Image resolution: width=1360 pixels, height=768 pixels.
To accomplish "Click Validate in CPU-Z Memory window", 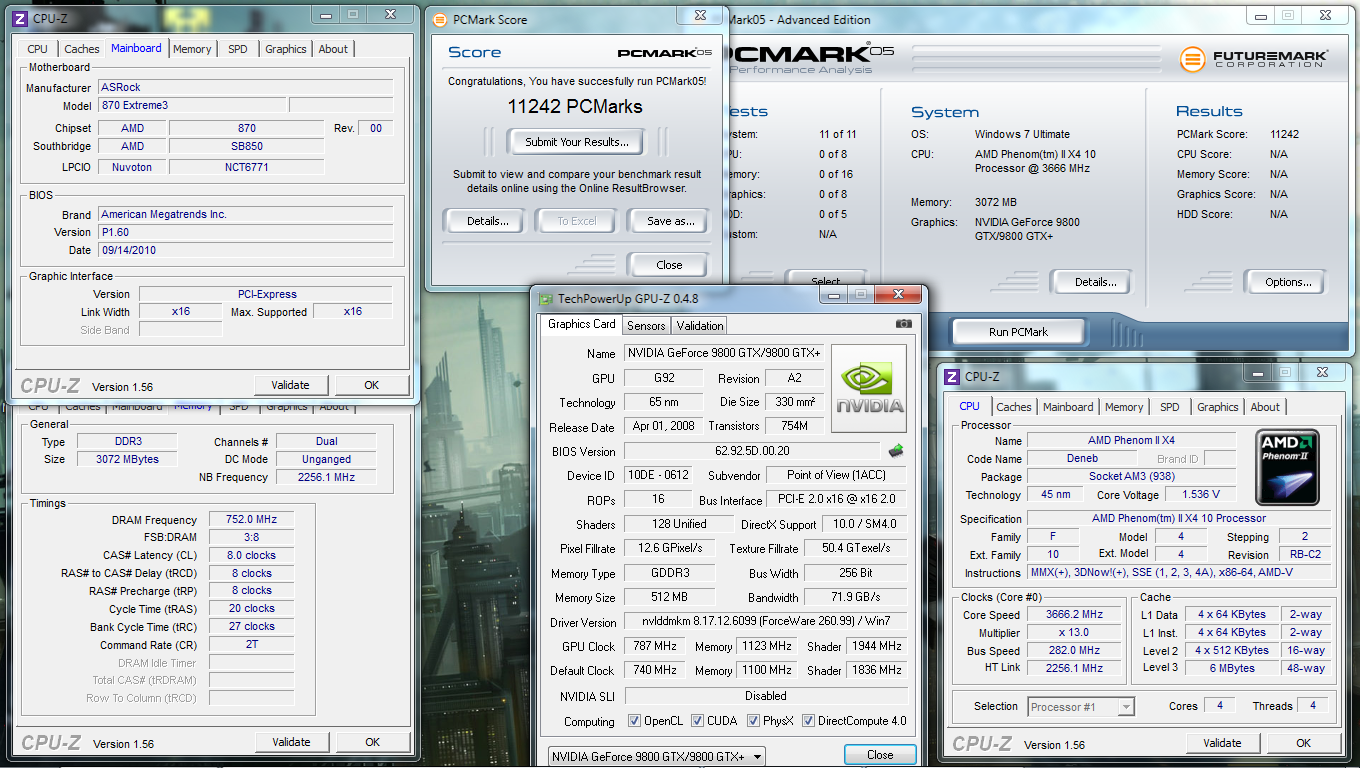I will (291, 742).
